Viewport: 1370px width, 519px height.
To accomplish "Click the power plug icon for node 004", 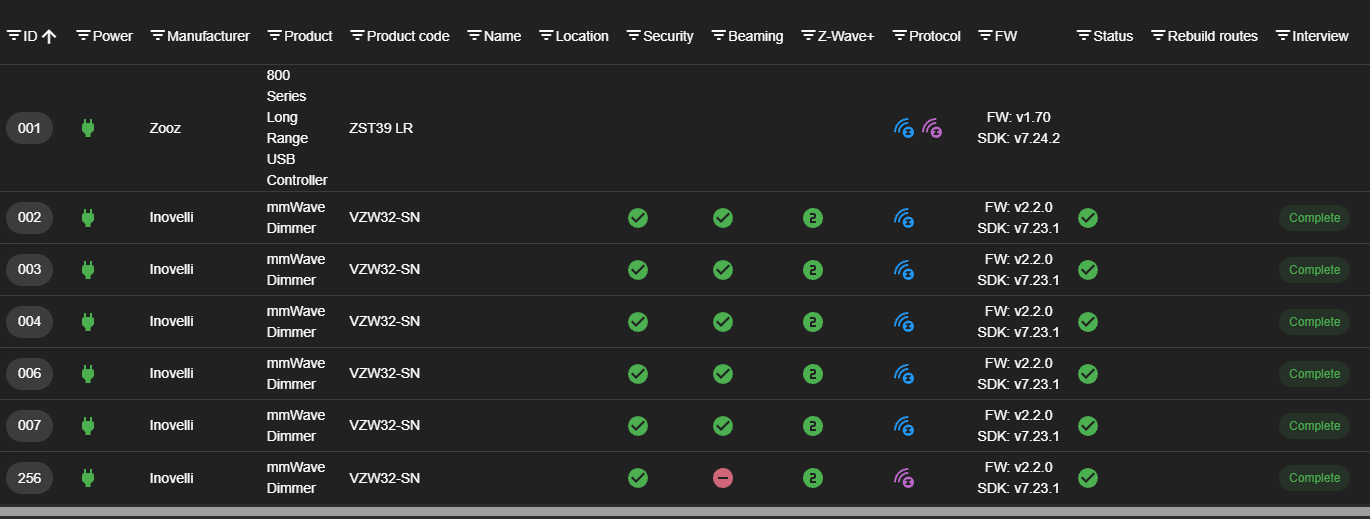I will (87, 321).
